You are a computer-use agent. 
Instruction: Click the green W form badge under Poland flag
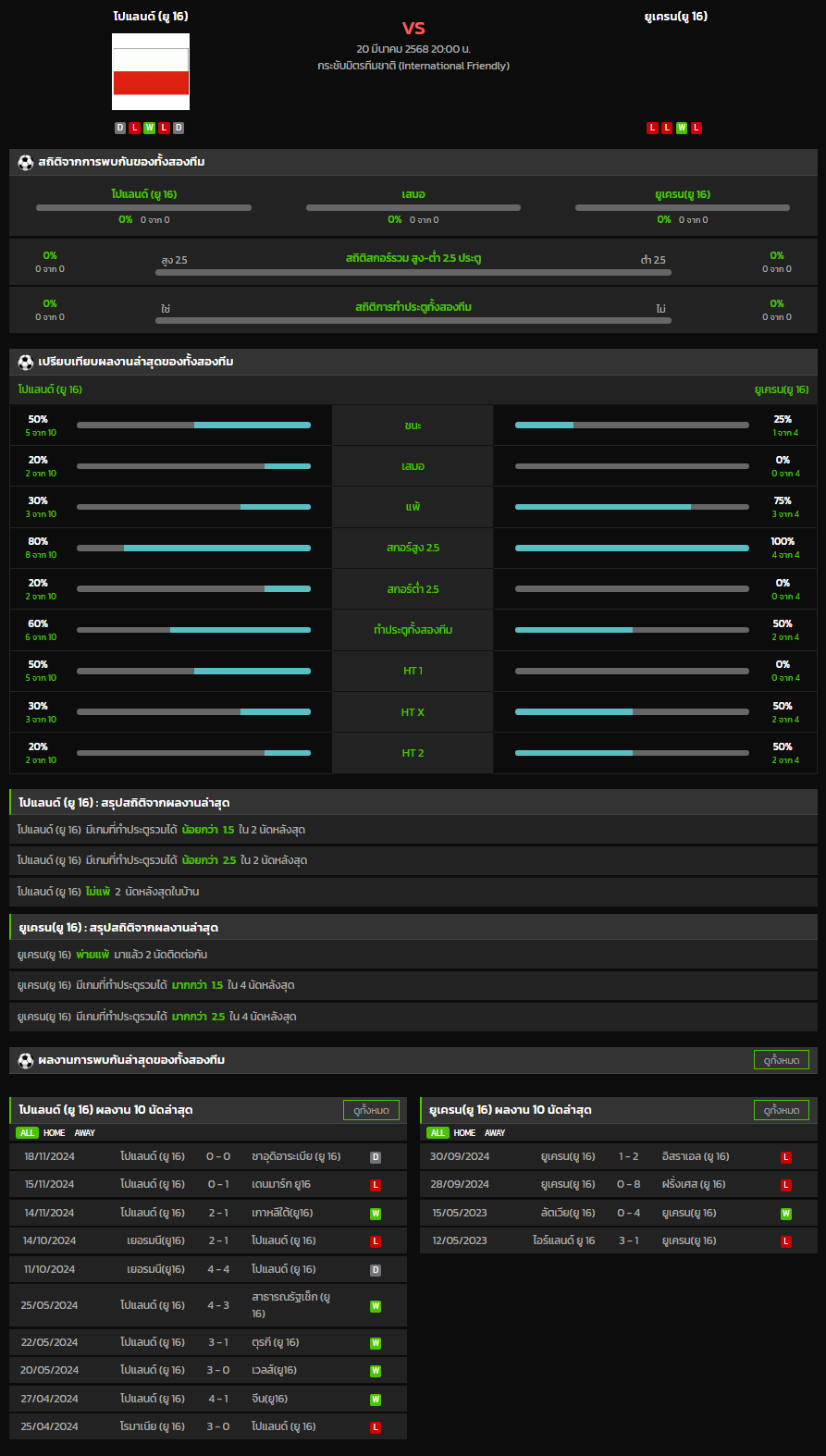[x=149, y=128]
